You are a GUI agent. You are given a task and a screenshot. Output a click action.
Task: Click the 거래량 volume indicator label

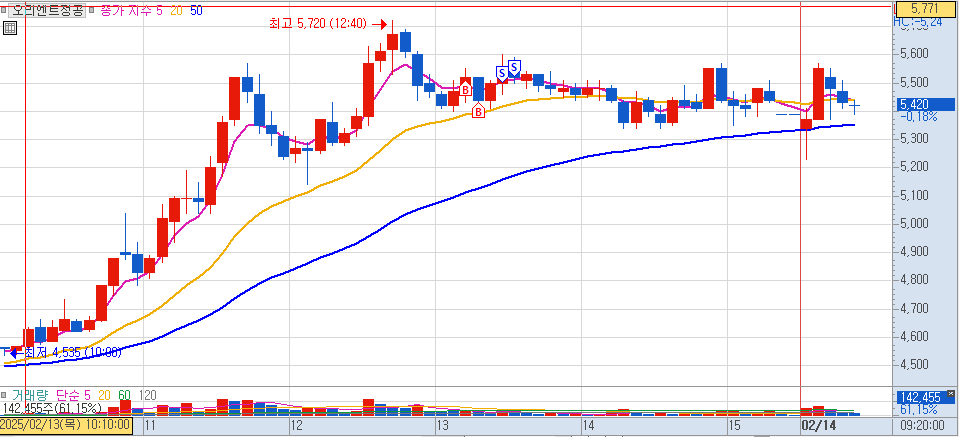[x=31, y=395]
